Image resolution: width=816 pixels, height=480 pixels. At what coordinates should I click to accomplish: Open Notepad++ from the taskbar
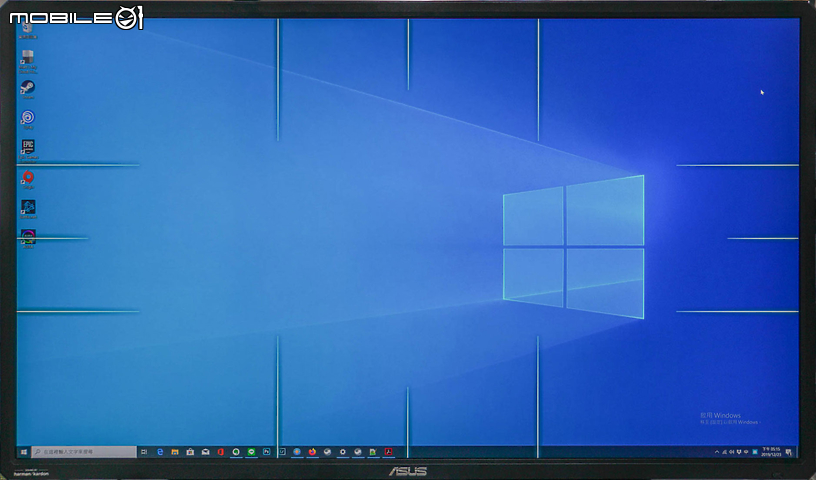pyautogui.click(x=373, y=452)
